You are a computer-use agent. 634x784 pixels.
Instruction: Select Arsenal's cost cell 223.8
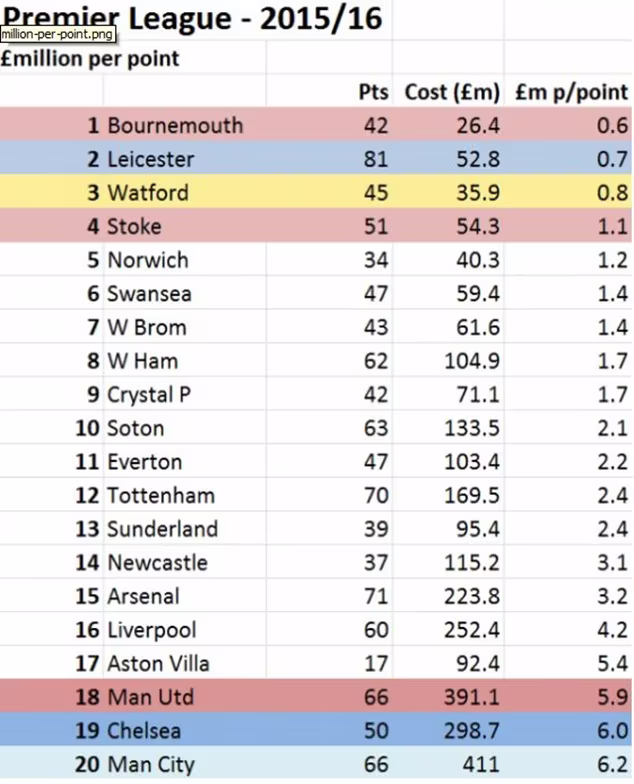(472, 596)
